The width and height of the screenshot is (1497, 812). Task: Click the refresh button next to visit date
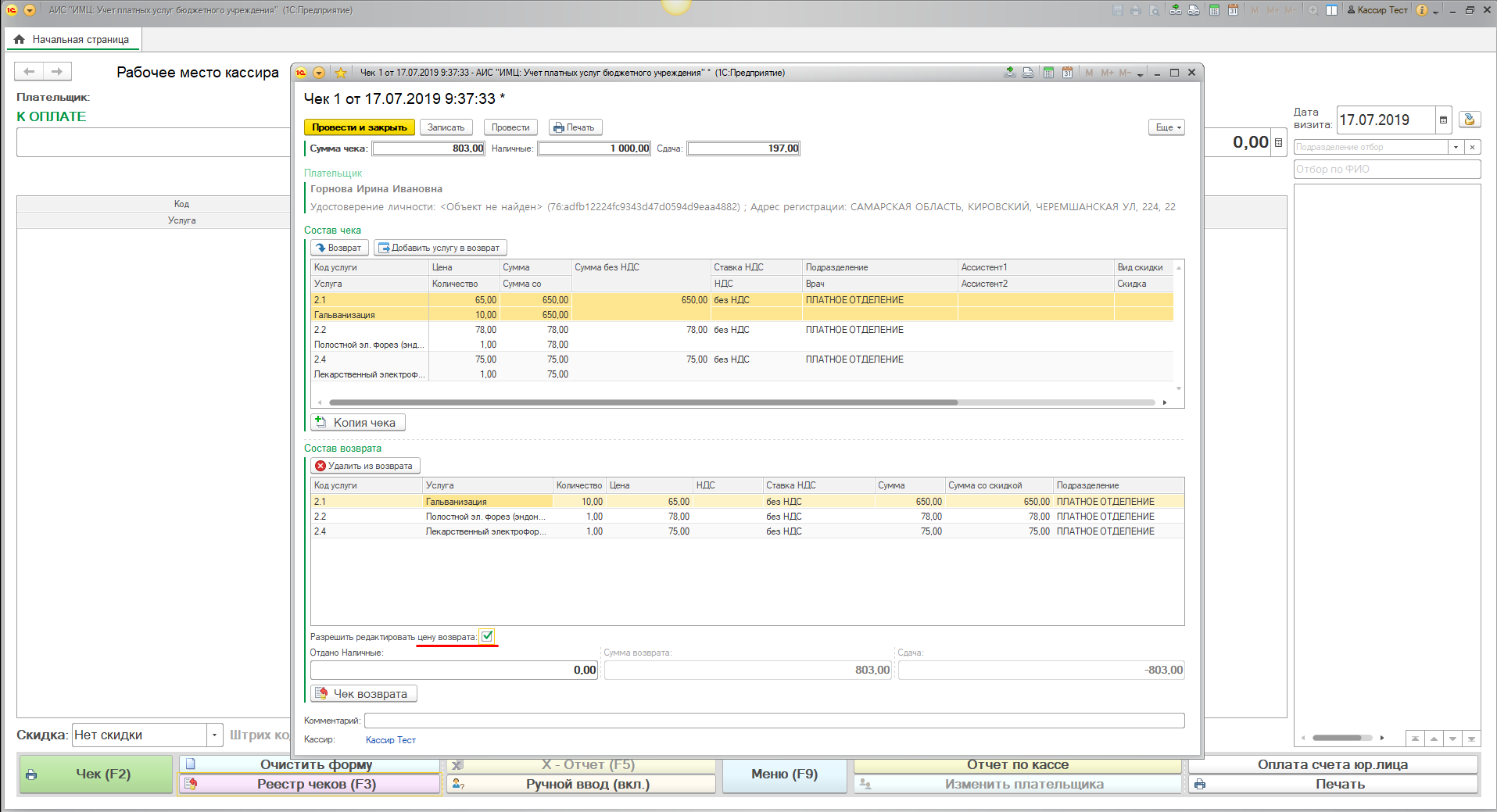1470,120
